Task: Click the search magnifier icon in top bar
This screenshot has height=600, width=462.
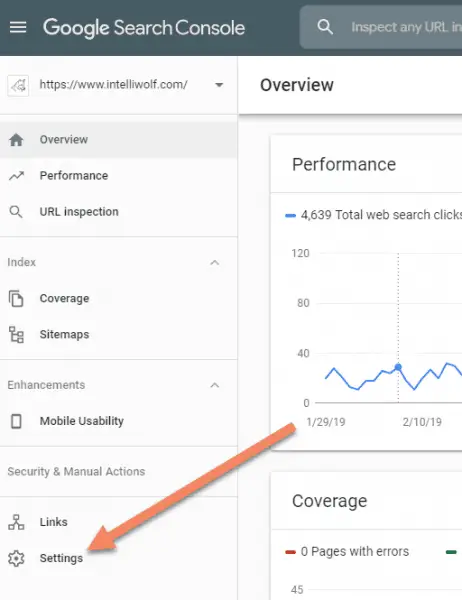Action: point(325,27)
